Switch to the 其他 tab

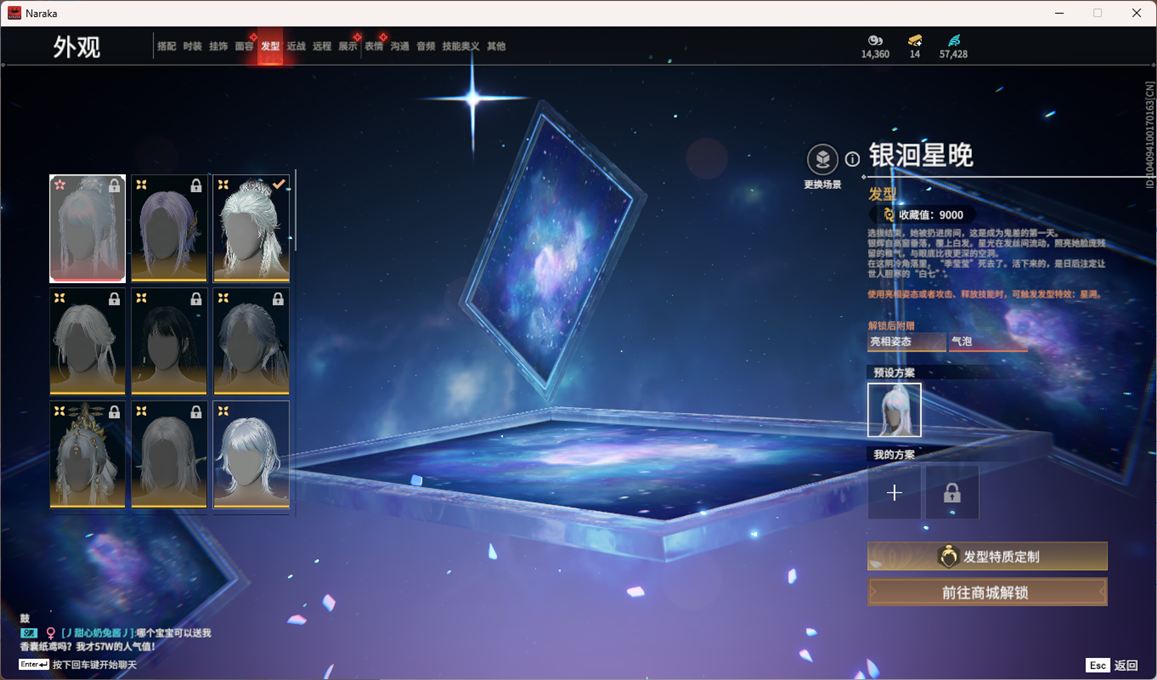click(x=496, y=46)
